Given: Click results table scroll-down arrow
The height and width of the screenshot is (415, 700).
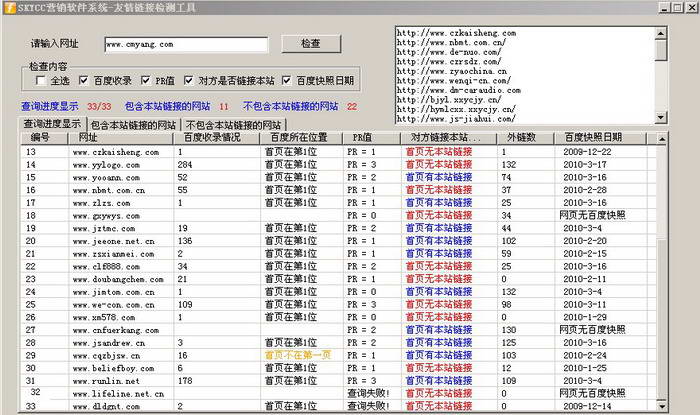Looking at the screenshot, I should [662, 406].
